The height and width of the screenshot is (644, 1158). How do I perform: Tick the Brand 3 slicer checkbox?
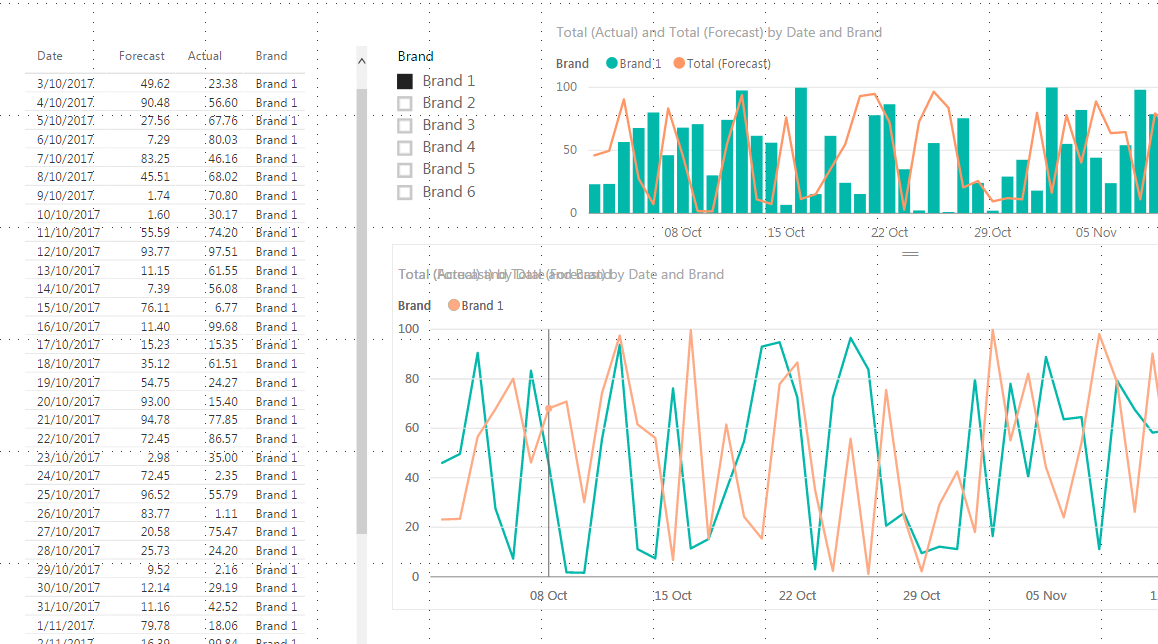[x=405, y=126]
